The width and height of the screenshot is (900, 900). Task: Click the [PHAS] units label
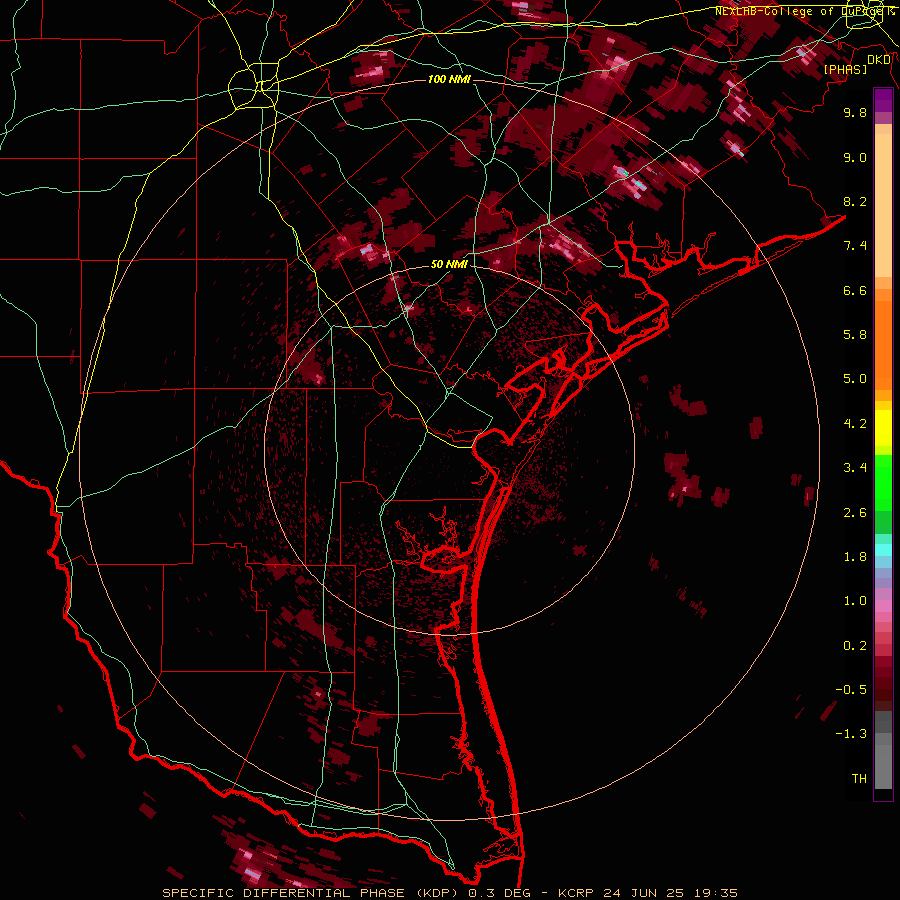[x=845, y=69]
